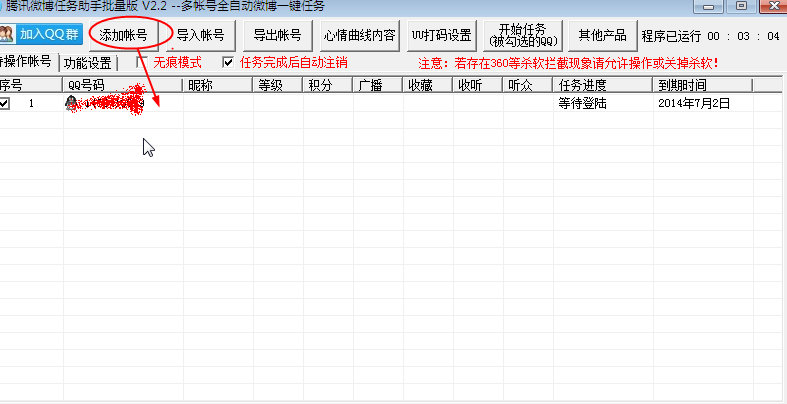The height and width of the screenshot is (404, 787).
Task: Click the 收藏 column header
Action: 428,85
